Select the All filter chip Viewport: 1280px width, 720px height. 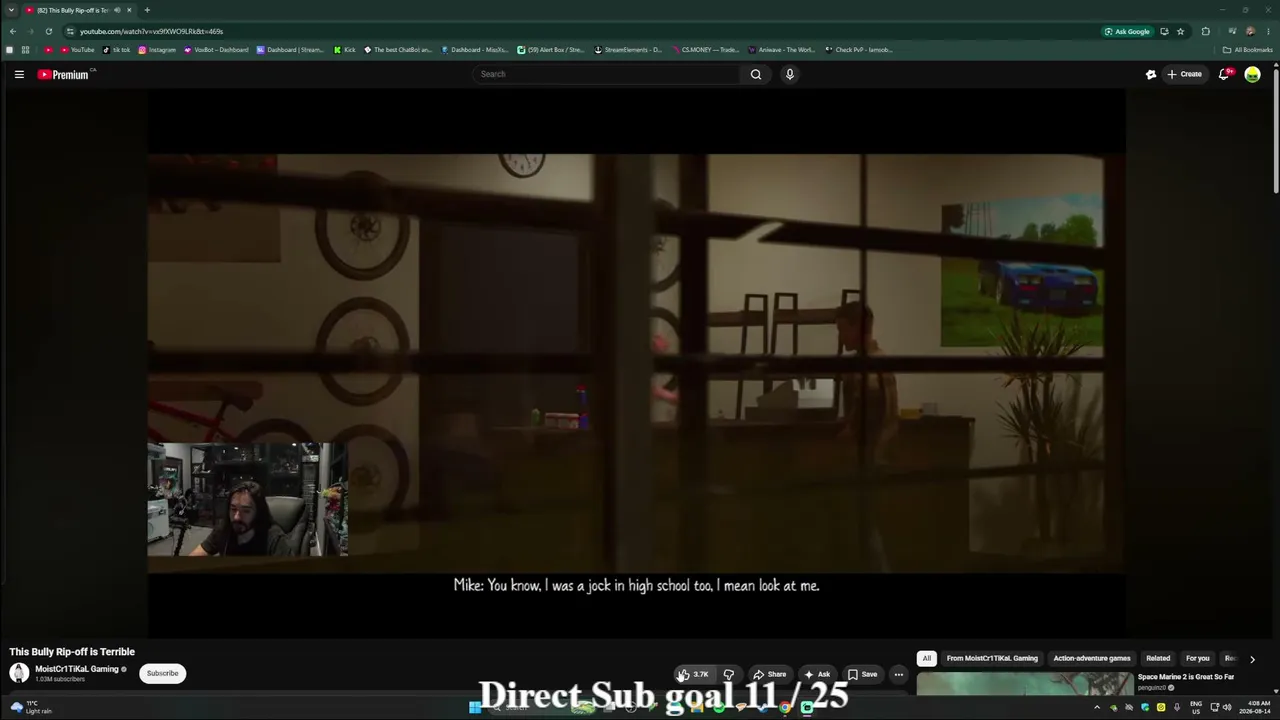pyautogui.click(x=927, y=658)
